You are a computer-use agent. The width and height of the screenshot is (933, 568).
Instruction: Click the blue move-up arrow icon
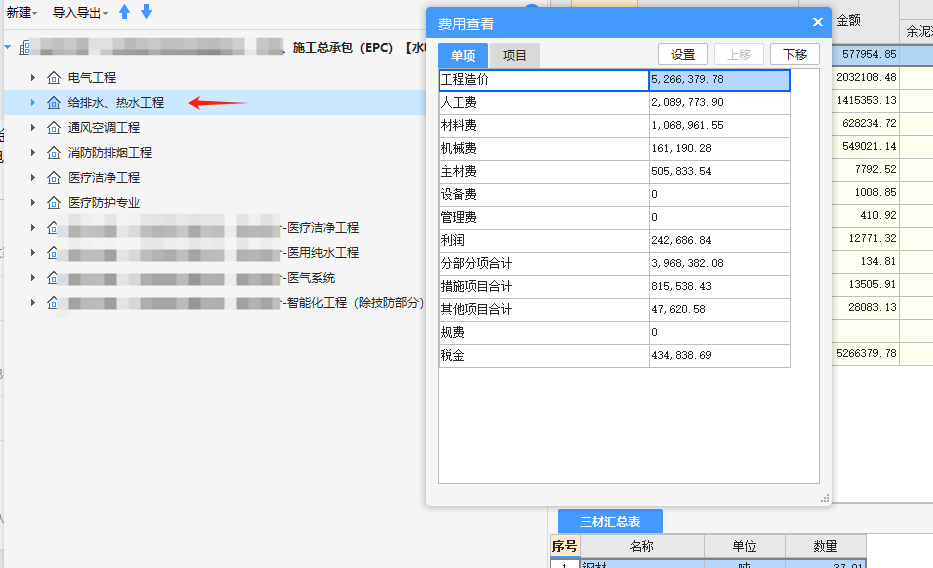(x=124, y=11)
